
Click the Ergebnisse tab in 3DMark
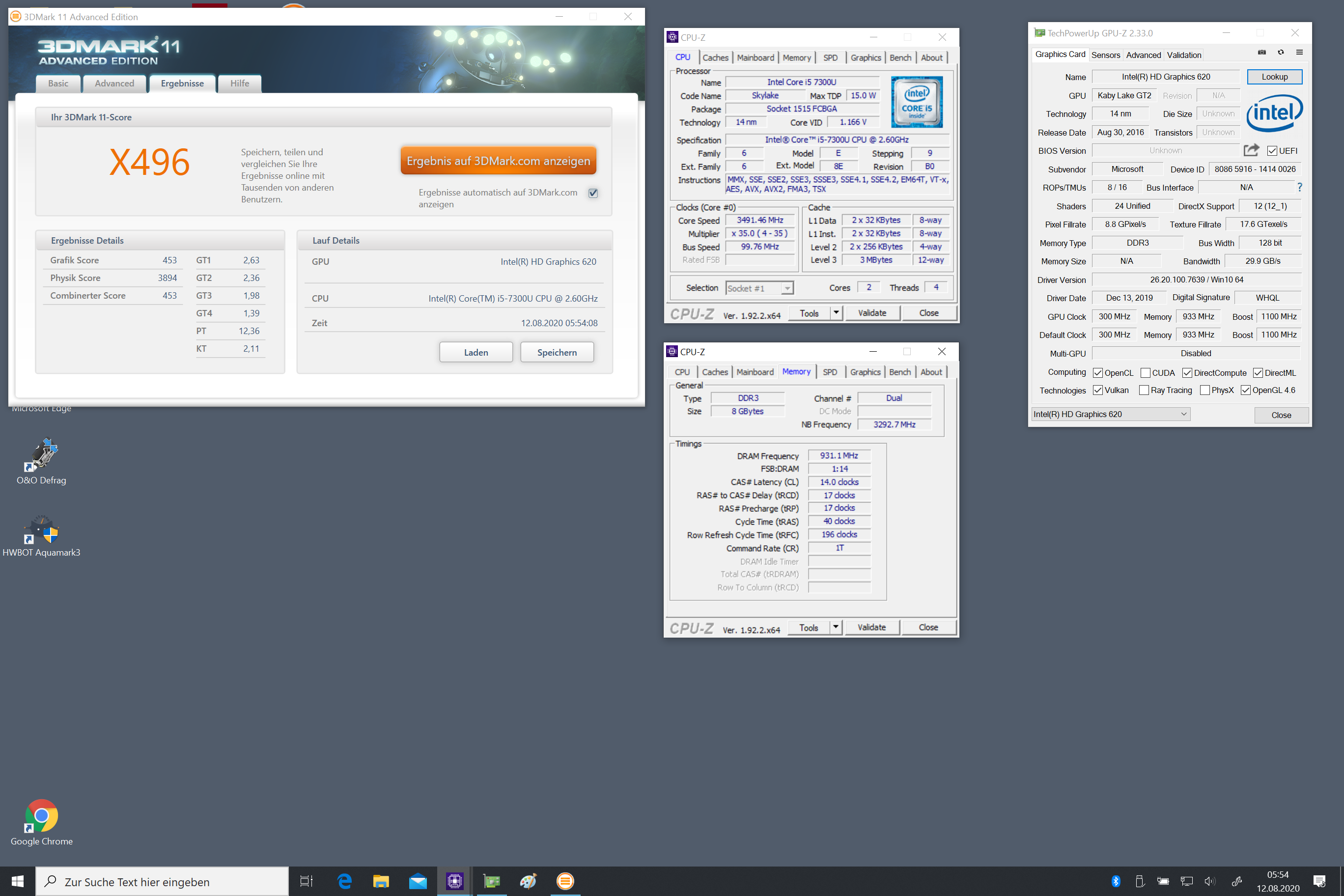click(x=182, y=84)
